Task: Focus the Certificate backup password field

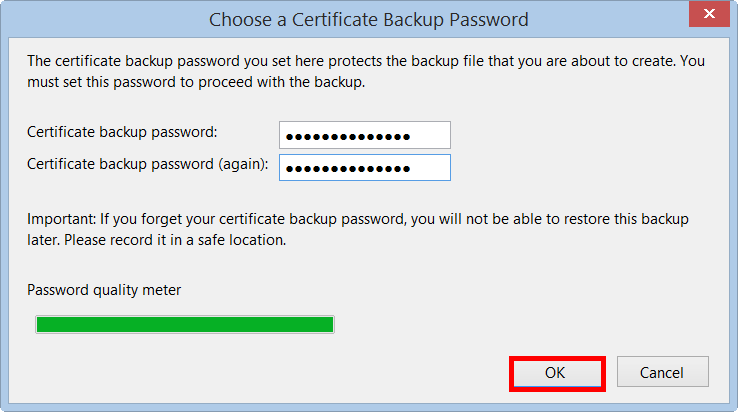Action: click(365, 135)
